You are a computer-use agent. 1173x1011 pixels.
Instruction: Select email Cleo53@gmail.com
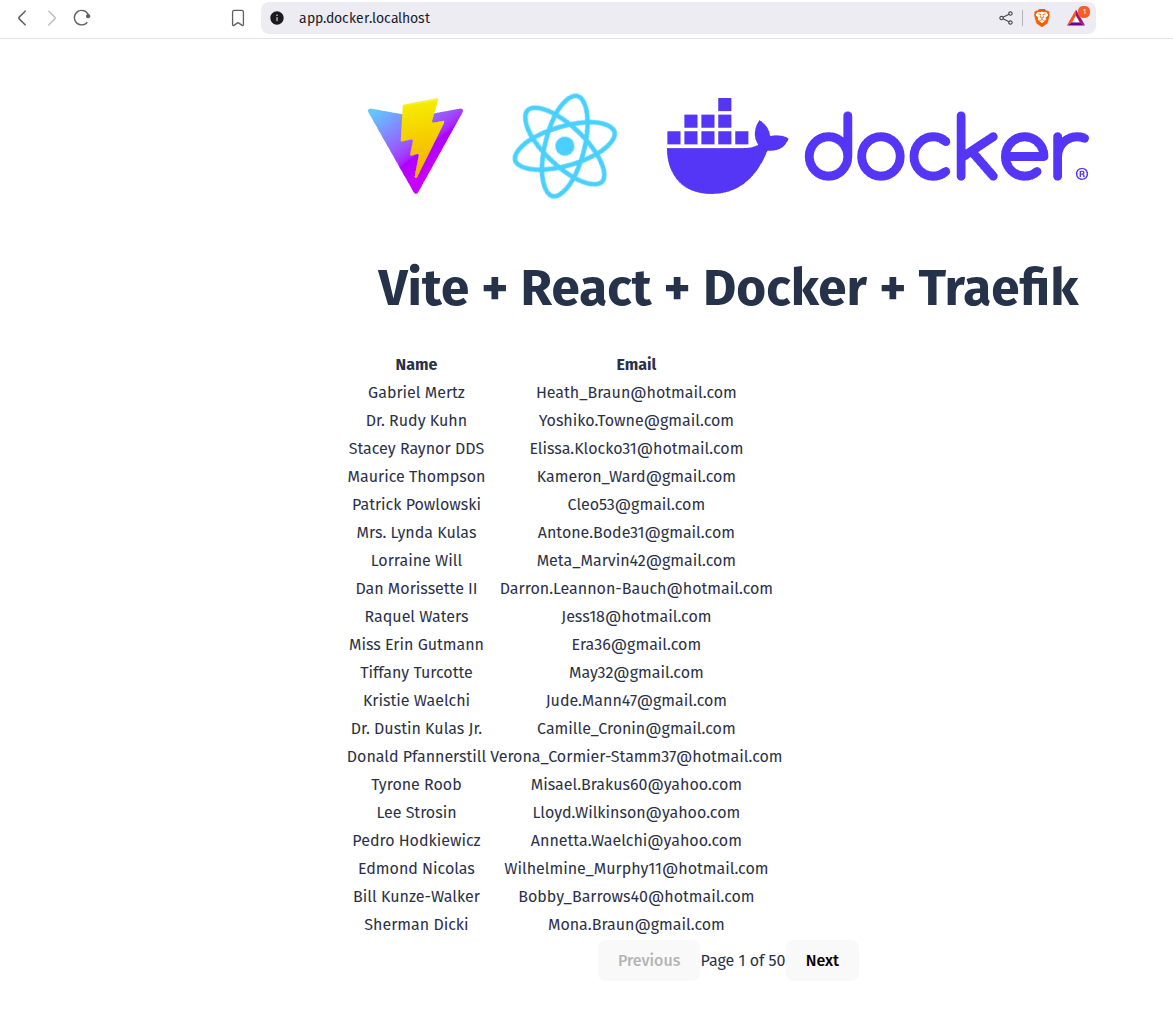(x=636, y=504)
